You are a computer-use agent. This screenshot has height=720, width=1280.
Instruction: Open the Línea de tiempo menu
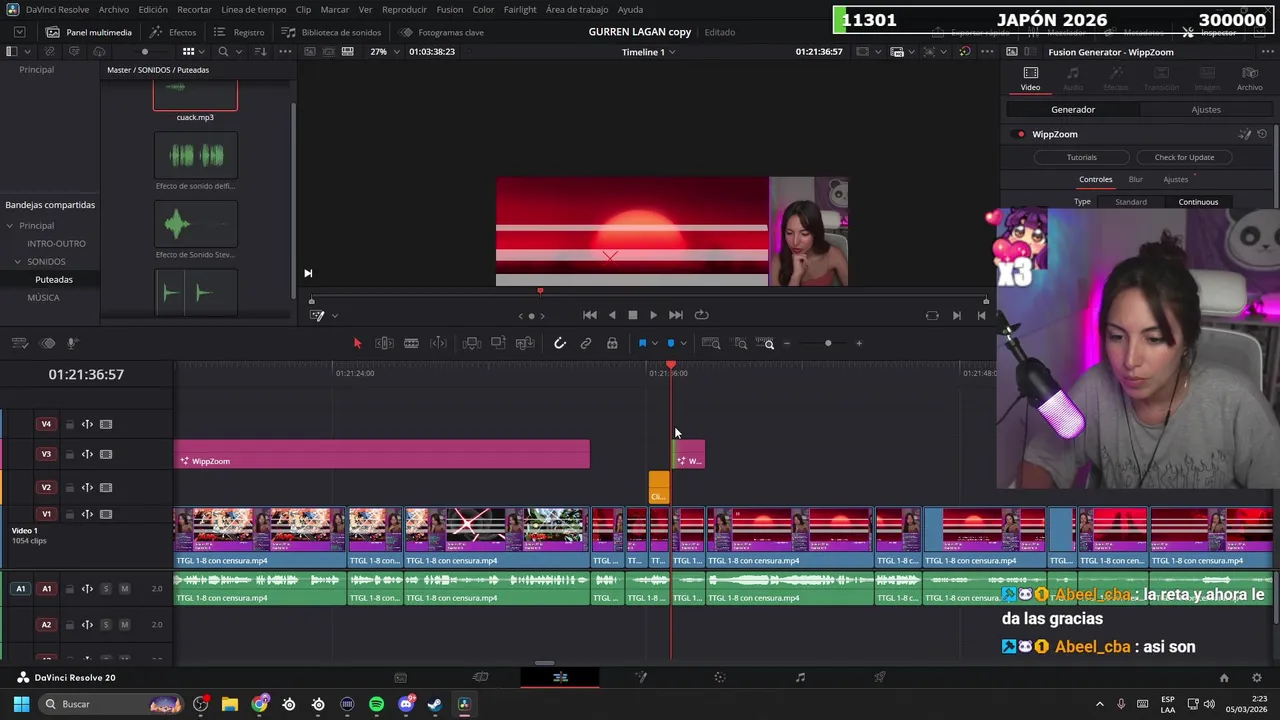[x=253, y=9]
